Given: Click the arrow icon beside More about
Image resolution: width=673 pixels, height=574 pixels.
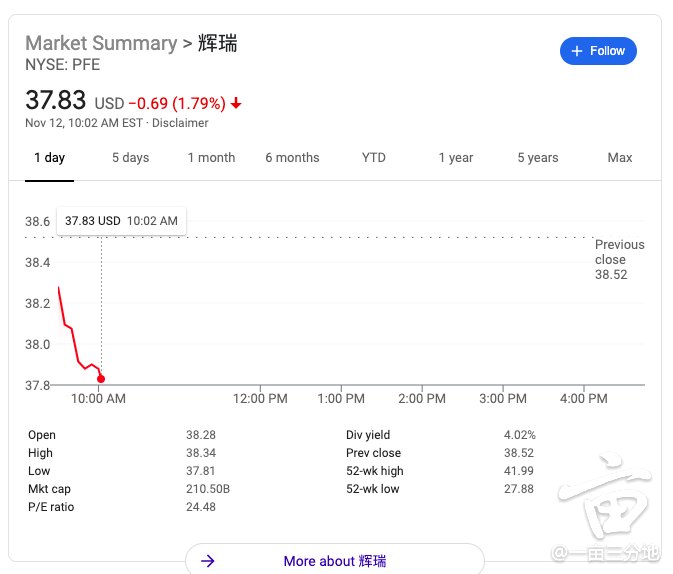Looking at the screenshot, I should point(208,561).
